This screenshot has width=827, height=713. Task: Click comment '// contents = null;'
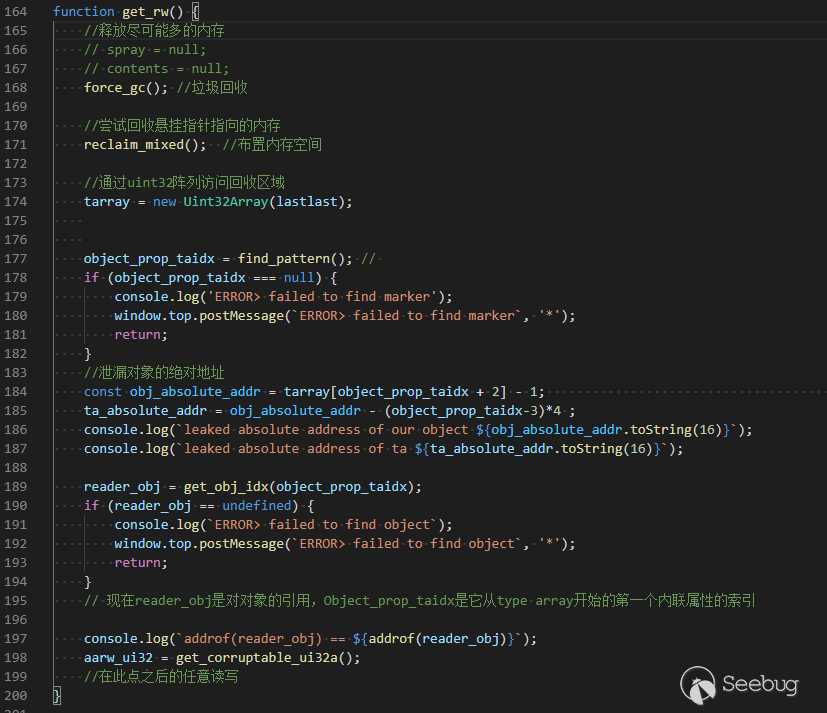coord(157,69)
